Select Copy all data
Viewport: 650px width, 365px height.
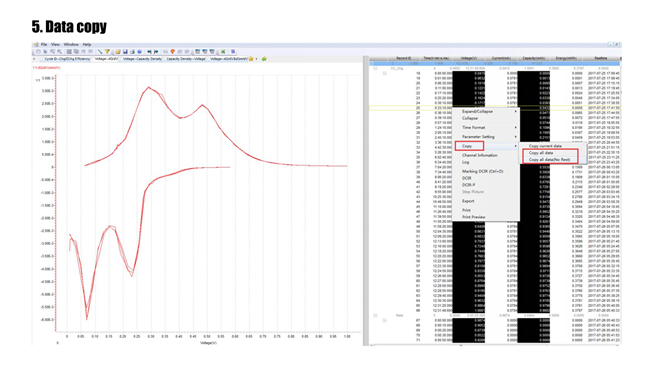click(x=541, y=153)
